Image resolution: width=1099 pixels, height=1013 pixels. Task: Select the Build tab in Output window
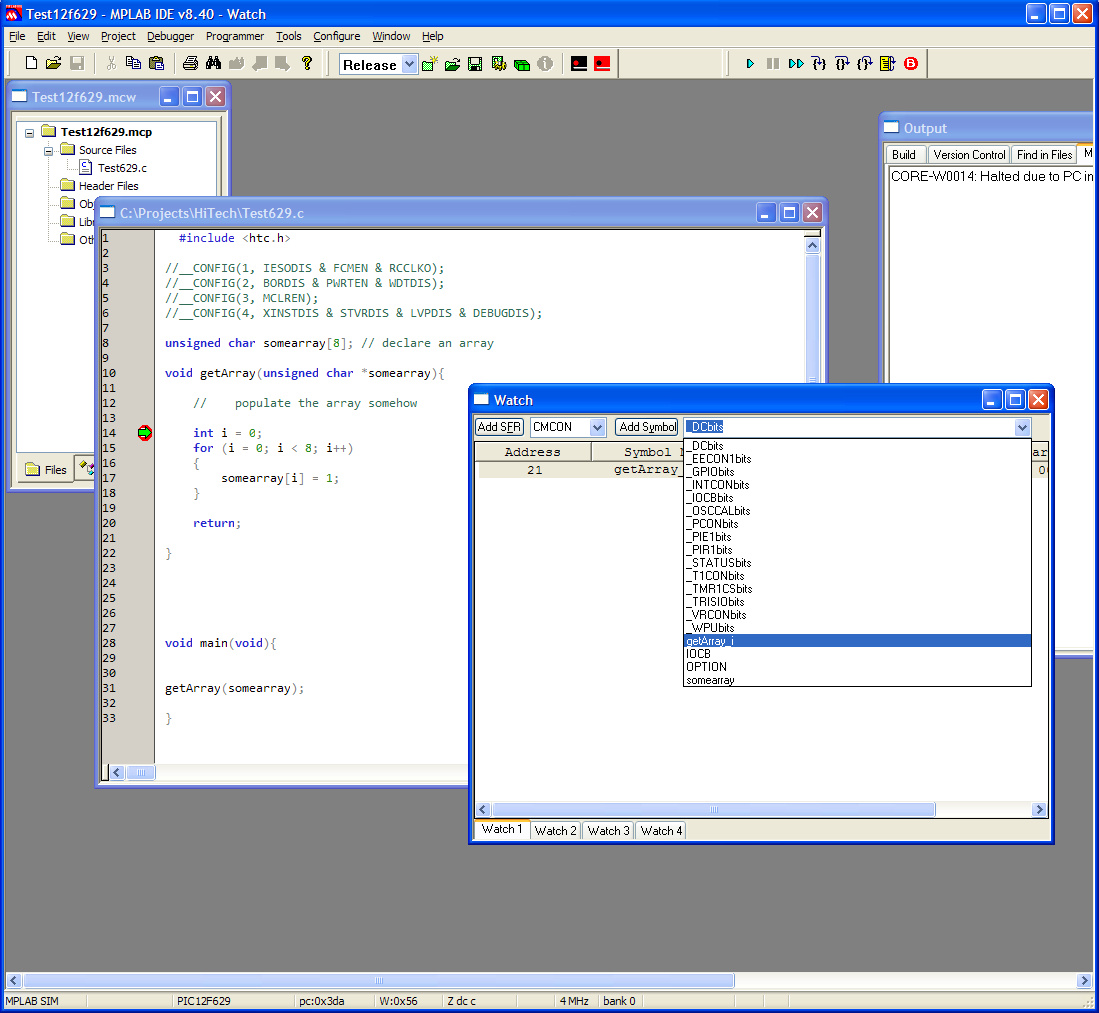pyautogui.click(x=903, y=155)
